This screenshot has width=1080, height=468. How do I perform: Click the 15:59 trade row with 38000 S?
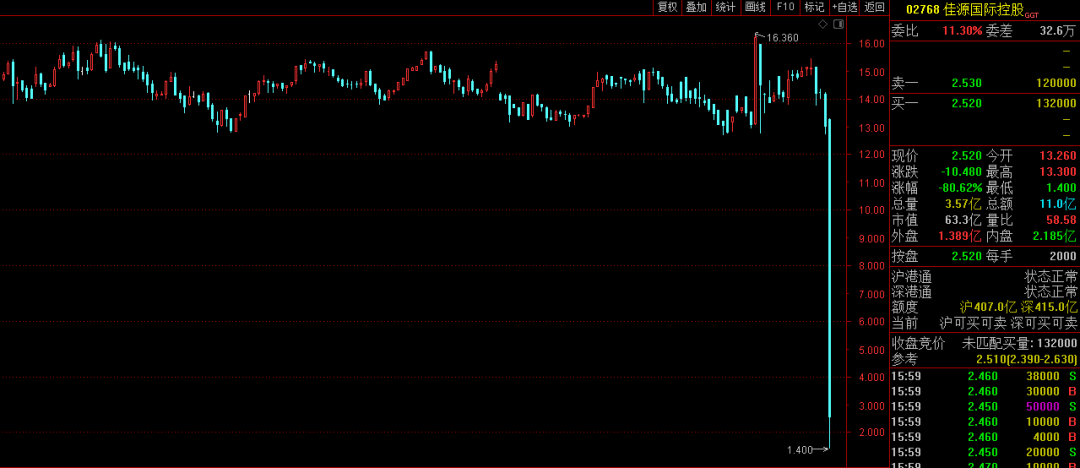[x=984, y=376]
